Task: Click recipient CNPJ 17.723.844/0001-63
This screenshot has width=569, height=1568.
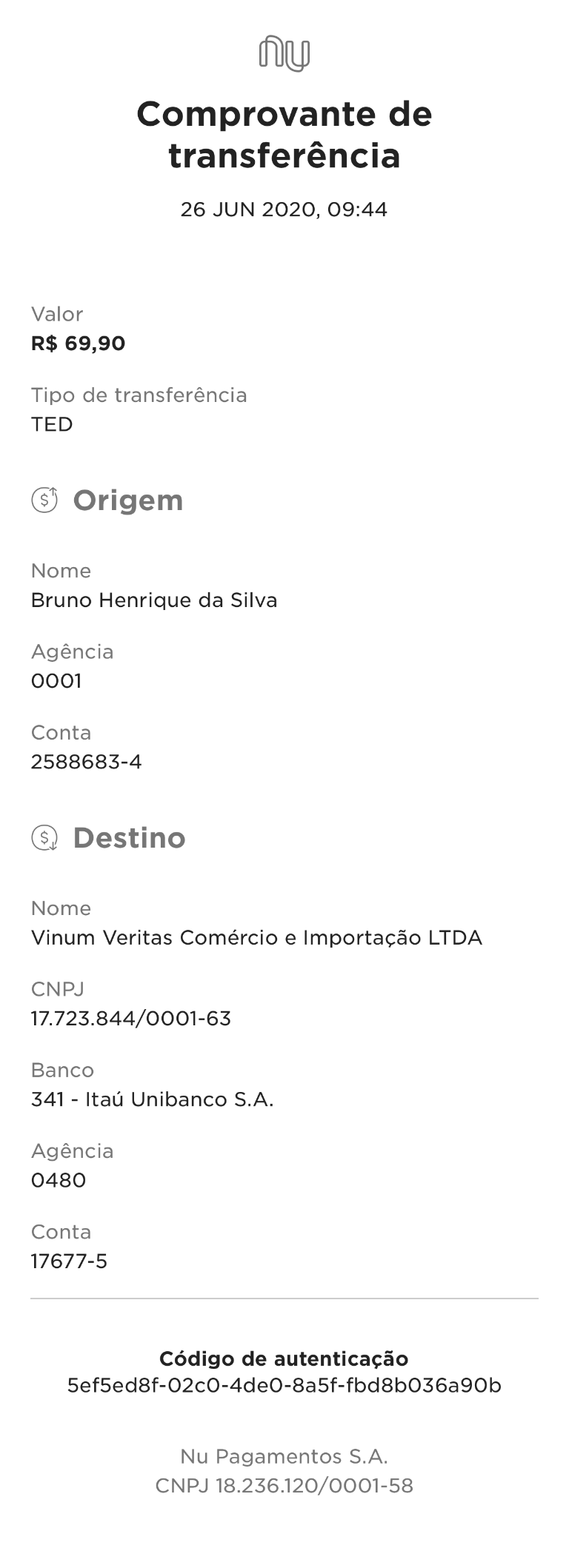Action: tap(131, 1019)
